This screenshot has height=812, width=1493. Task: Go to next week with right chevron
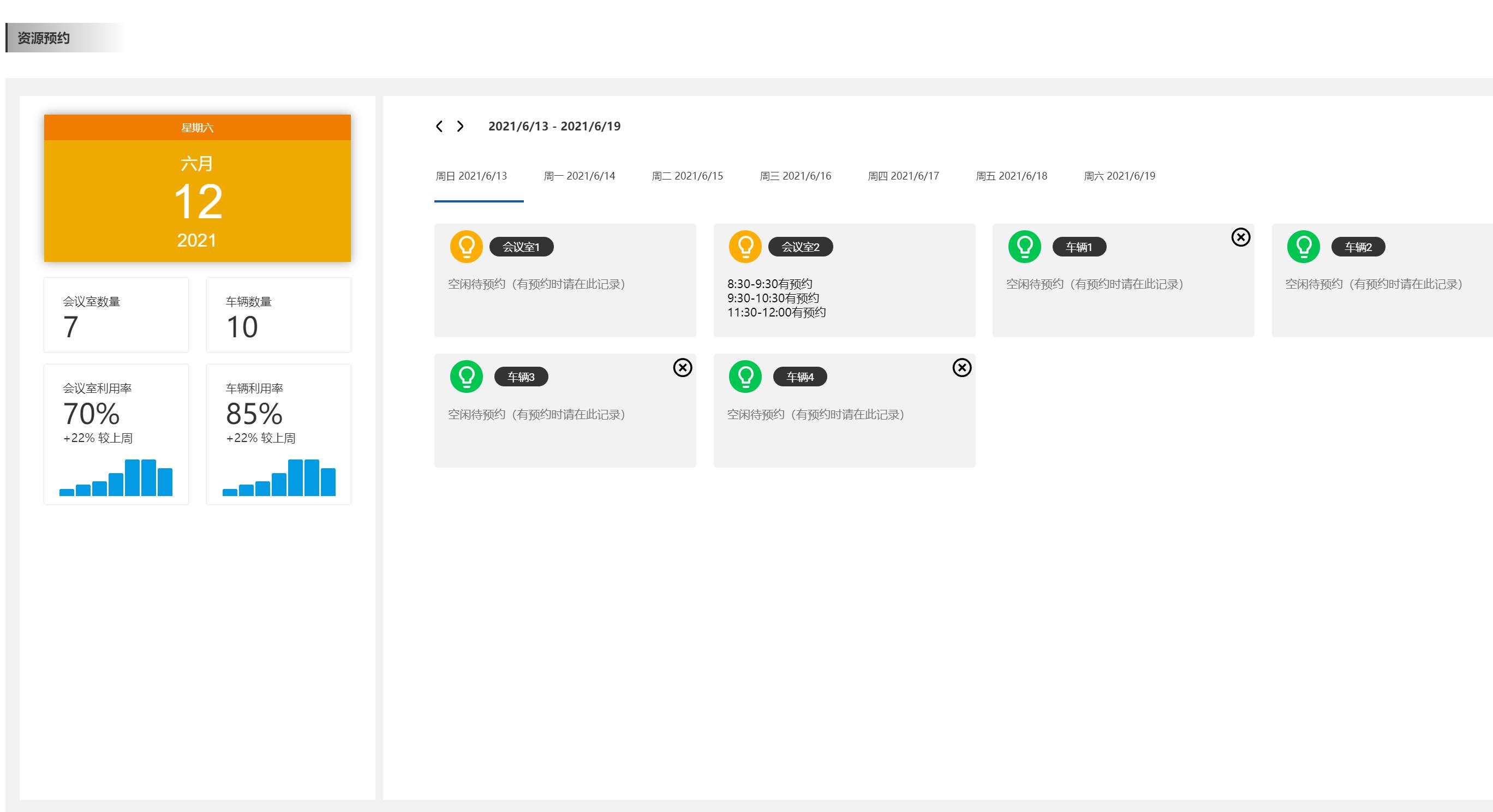point(460,127)
